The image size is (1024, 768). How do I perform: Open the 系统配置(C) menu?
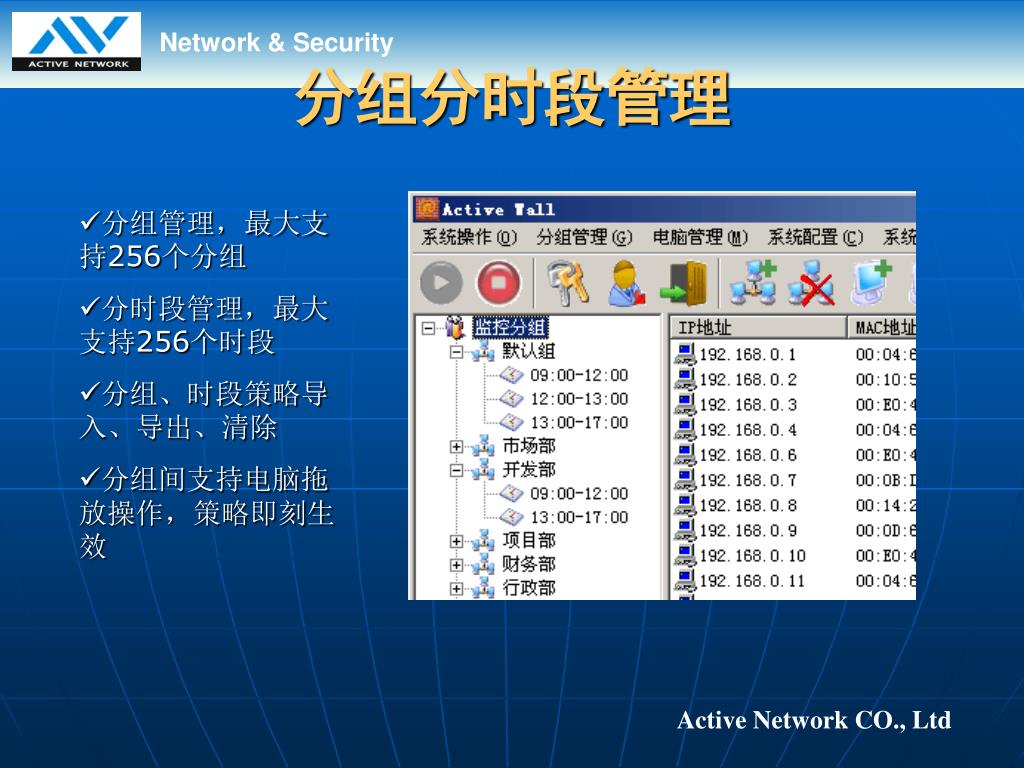click(815, 237)
